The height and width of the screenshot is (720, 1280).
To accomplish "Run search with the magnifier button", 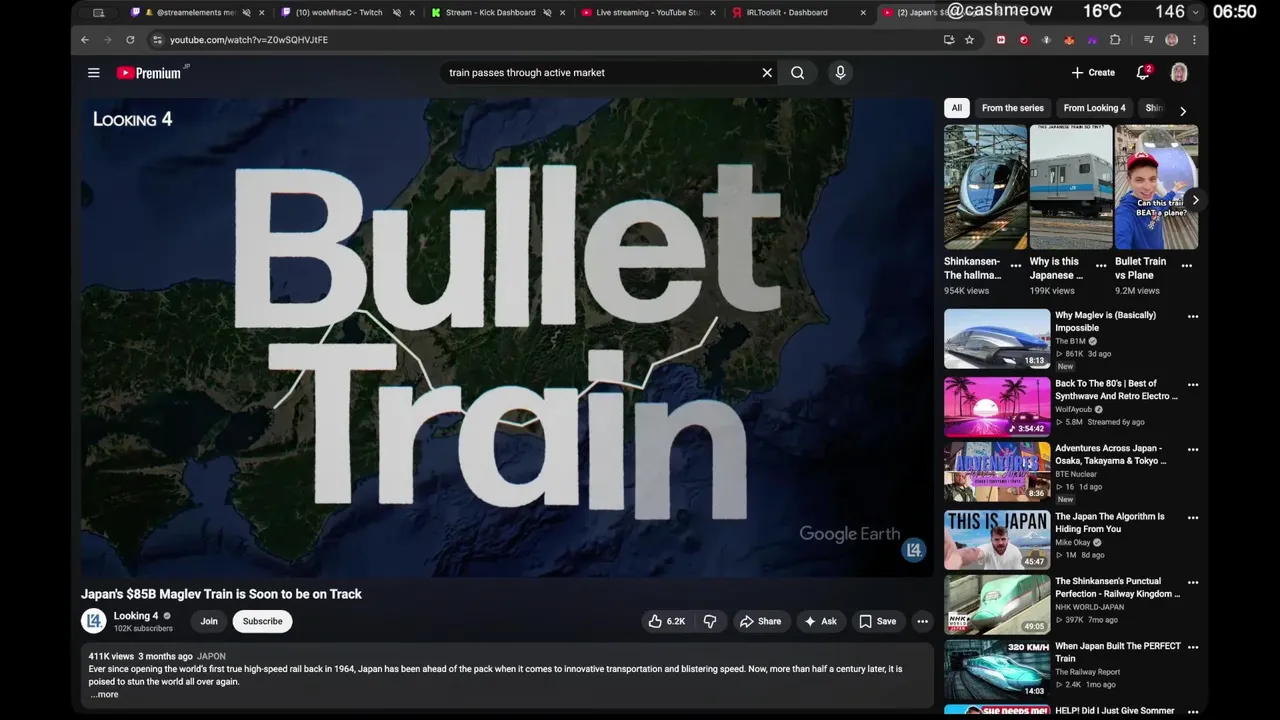I will 797,73.
